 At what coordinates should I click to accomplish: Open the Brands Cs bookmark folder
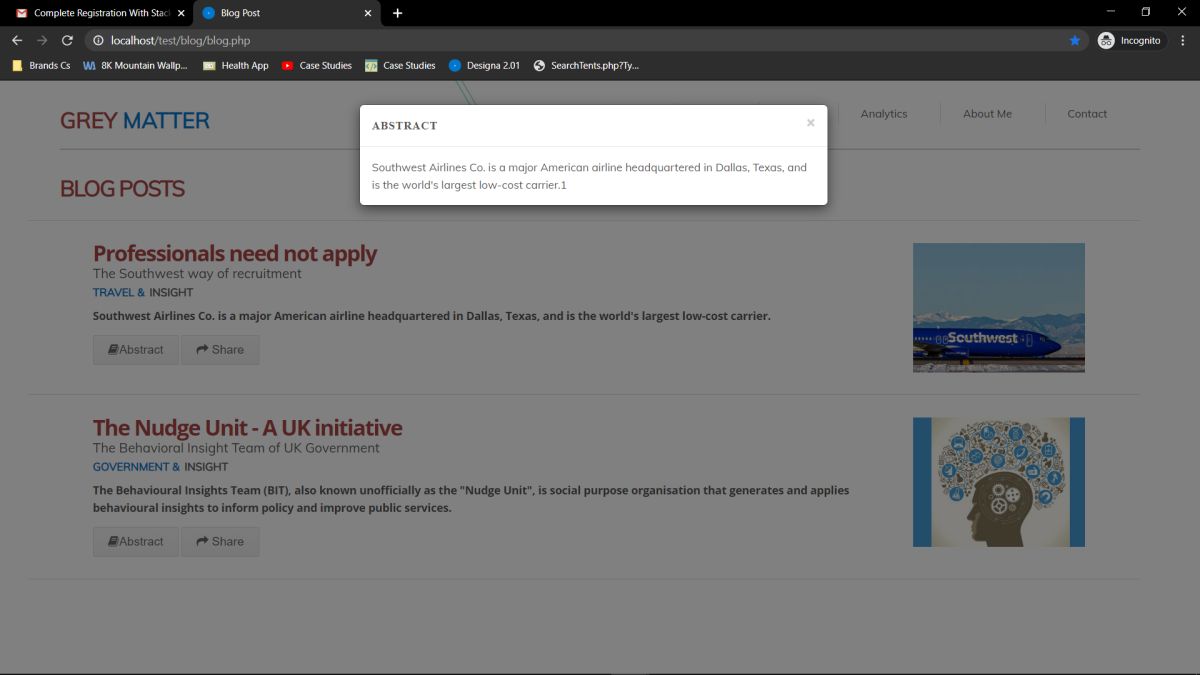click(x=41, y=65)
